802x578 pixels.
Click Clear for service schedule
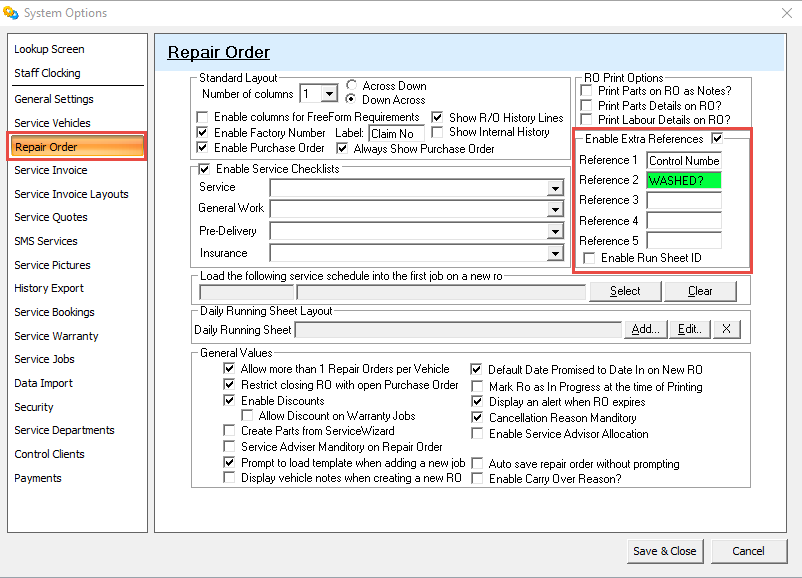(700, 291)
